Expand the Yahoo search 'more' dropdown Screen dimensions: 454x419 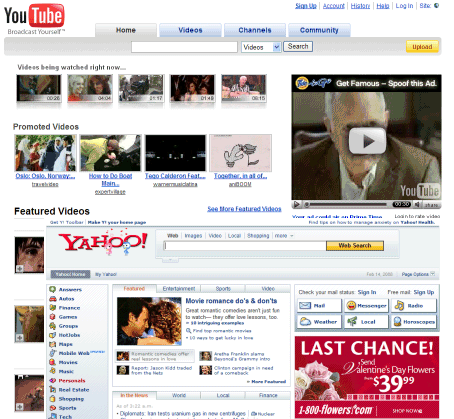click(x=284, y=236)
